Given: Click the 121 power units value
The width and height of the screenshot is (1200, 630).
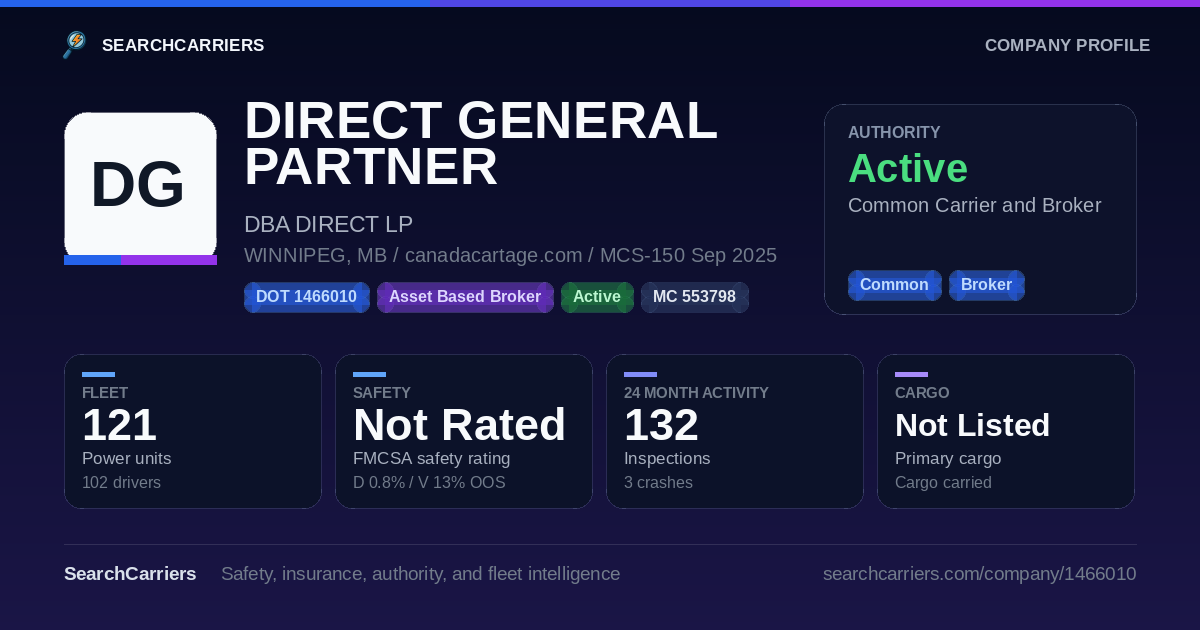Looking at the screenshot, I should pos(119,425).
